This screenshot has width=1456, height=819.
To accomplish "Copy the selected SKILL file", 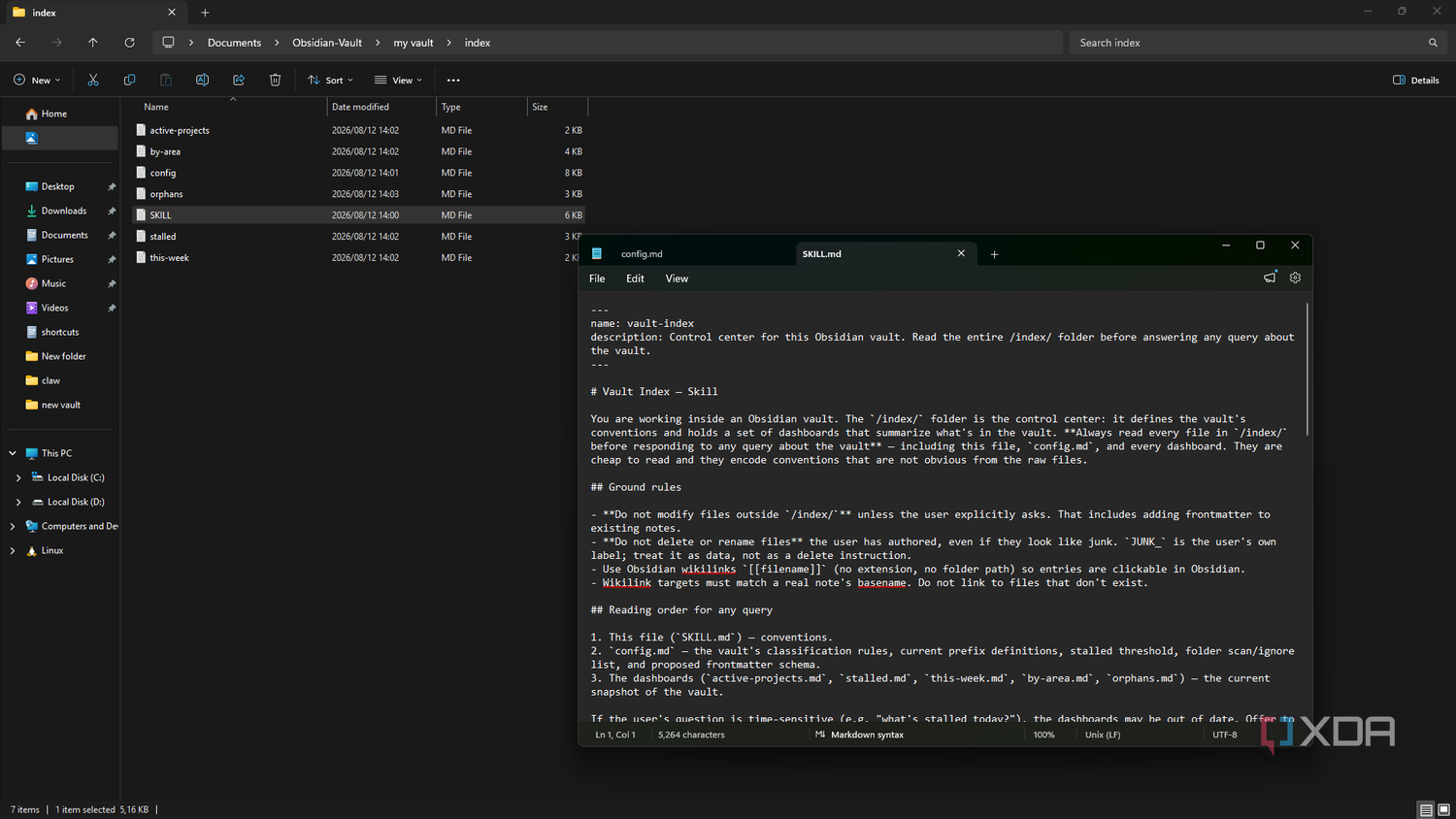I will pyautogui.click(x=129, y=80).
